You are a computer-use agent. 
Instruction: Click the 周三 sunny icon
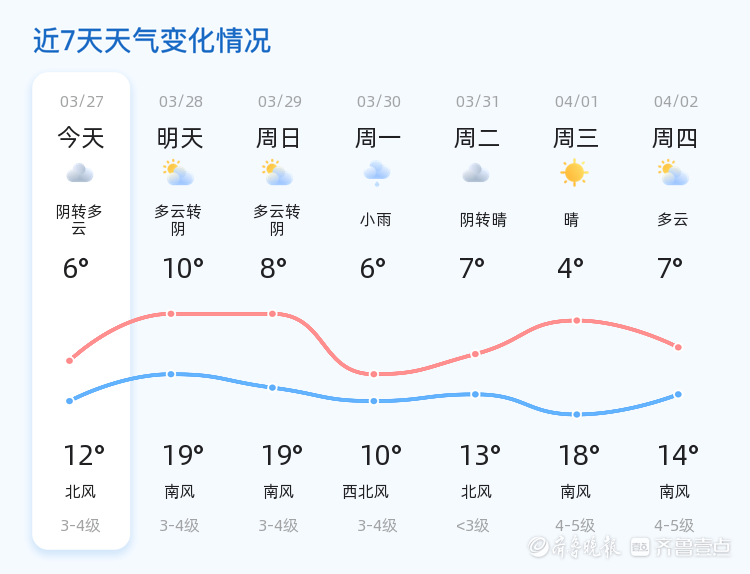point(574,173)
